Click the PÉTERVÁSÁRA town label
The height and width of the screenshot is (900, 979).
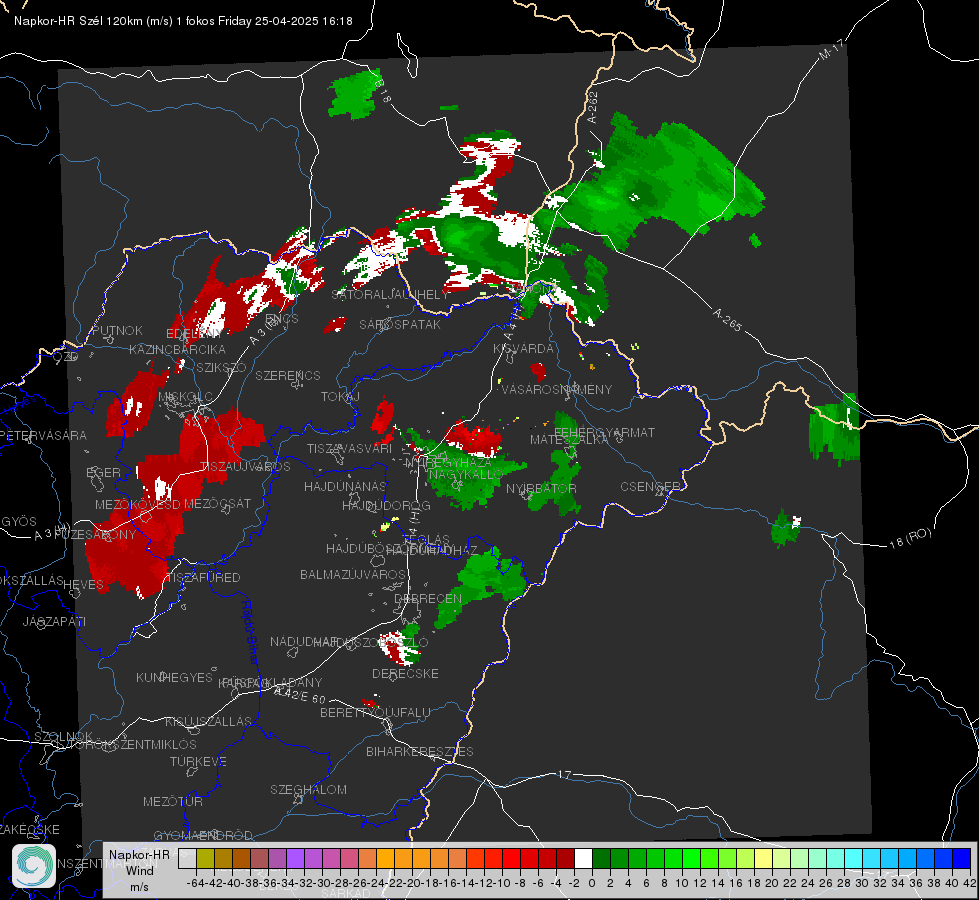click(x=43, y=435)
